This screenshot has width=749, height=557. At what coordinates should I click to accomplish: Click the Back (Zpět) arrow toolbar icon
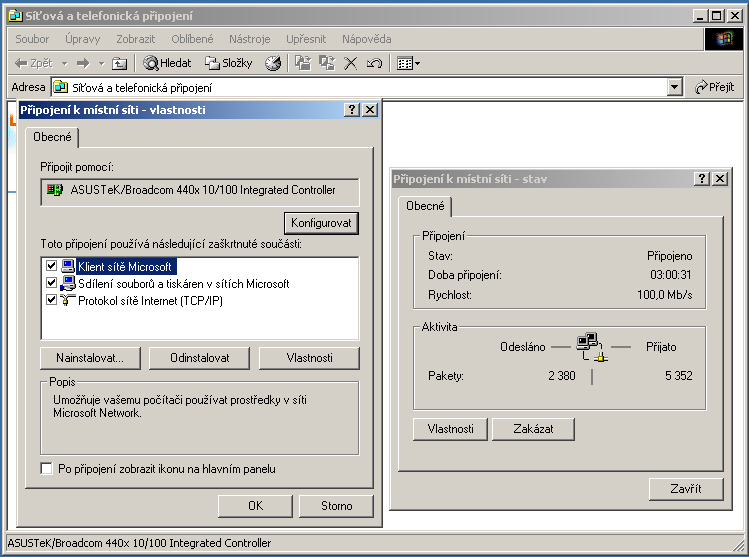[x=21, y=63]
